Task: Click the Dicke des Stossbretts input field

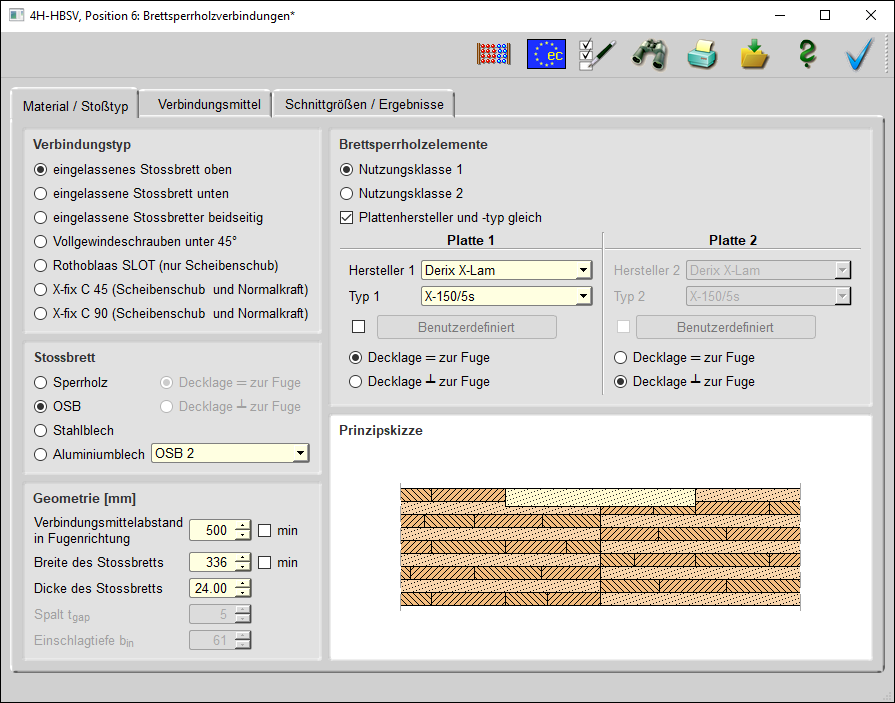Action: coord(211,588)
